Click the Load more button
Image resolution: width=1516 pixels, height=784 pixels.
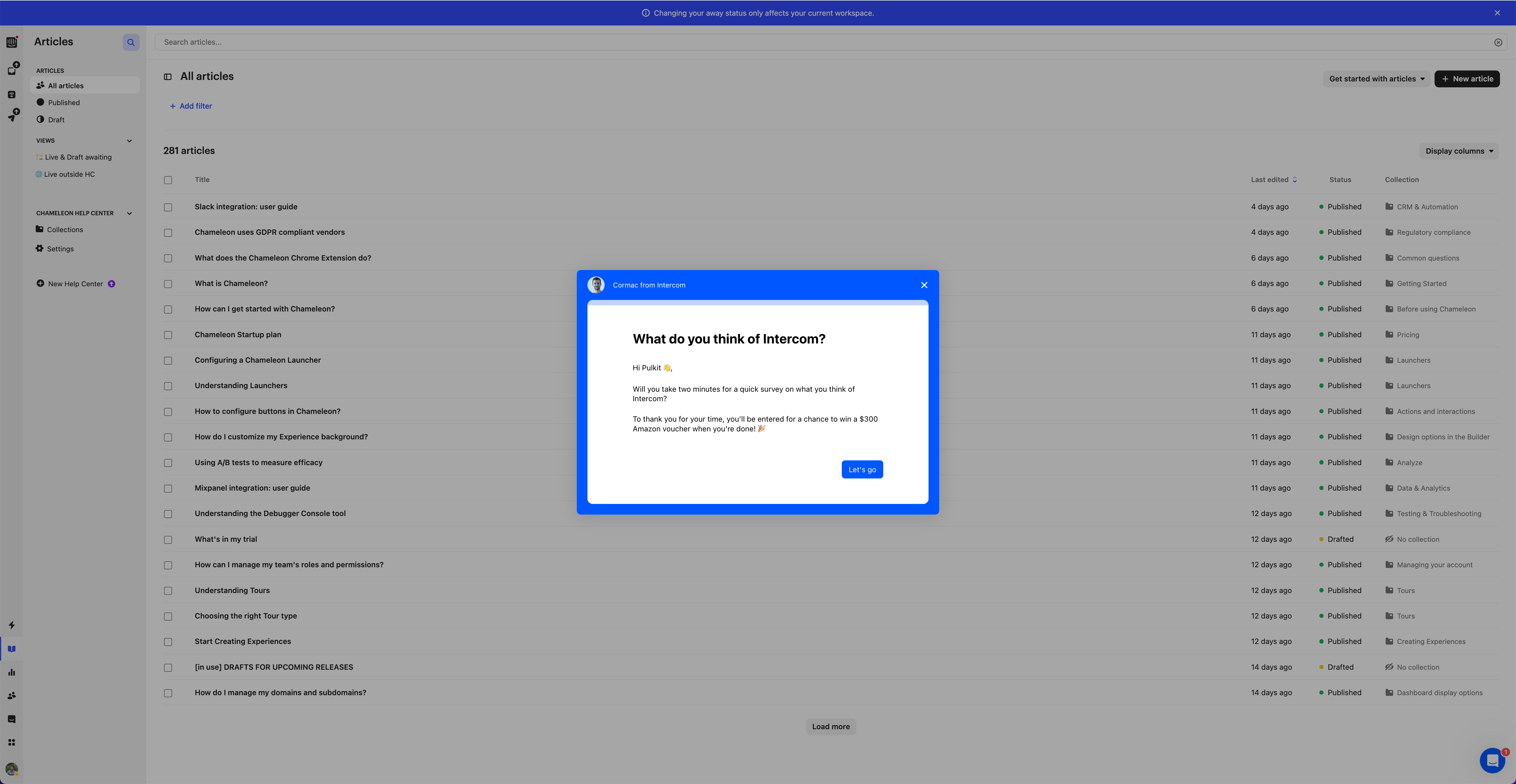tap(830, 726)
